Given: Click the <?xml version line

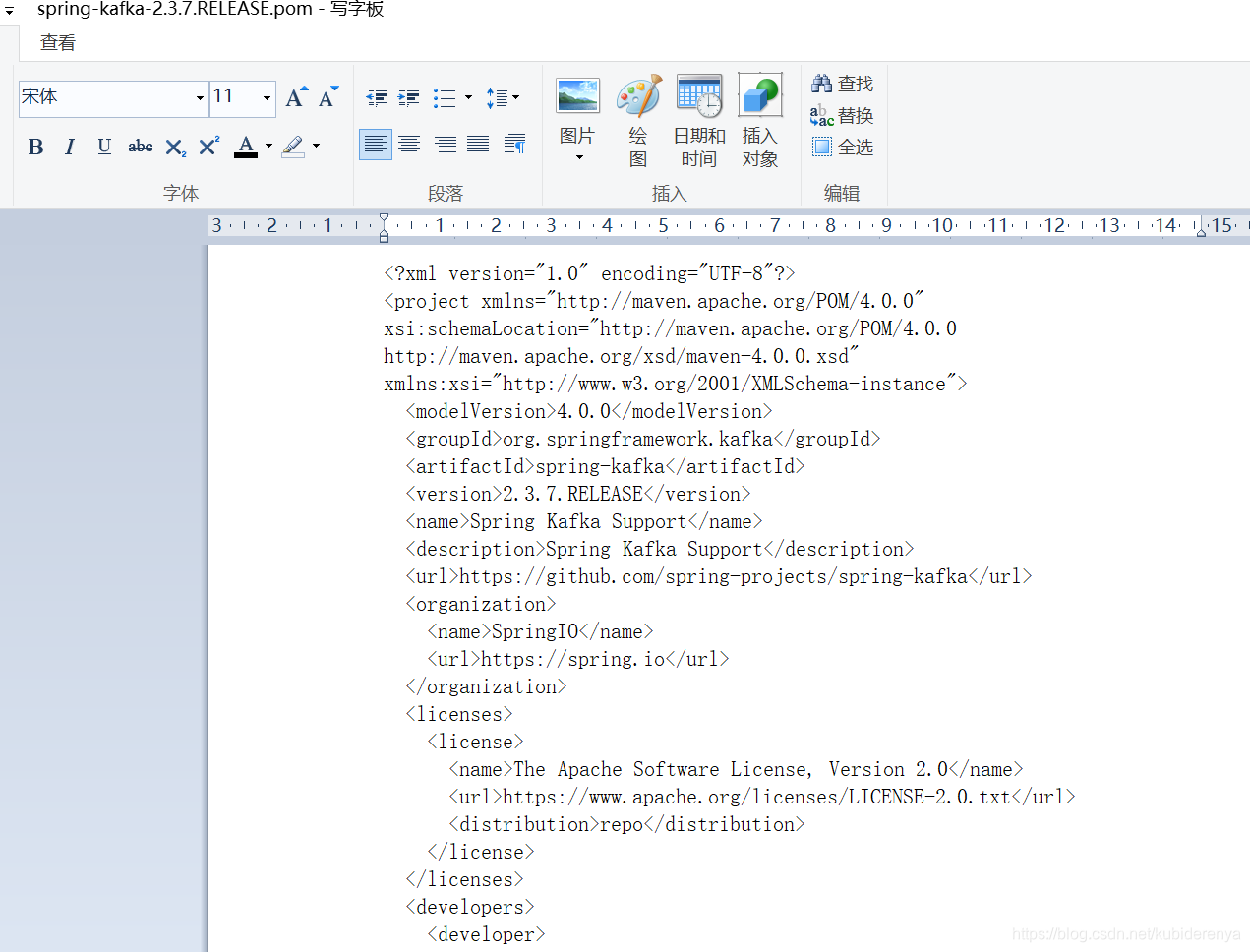Looking at the screenshot, I should 589,273.
